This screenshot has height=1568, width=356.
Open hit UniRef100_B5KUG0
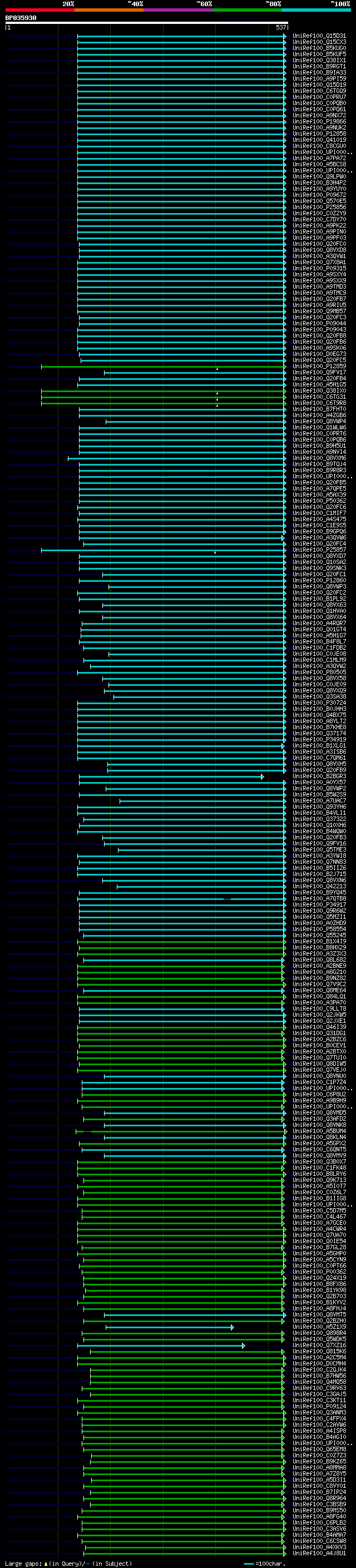pos(319,48)
